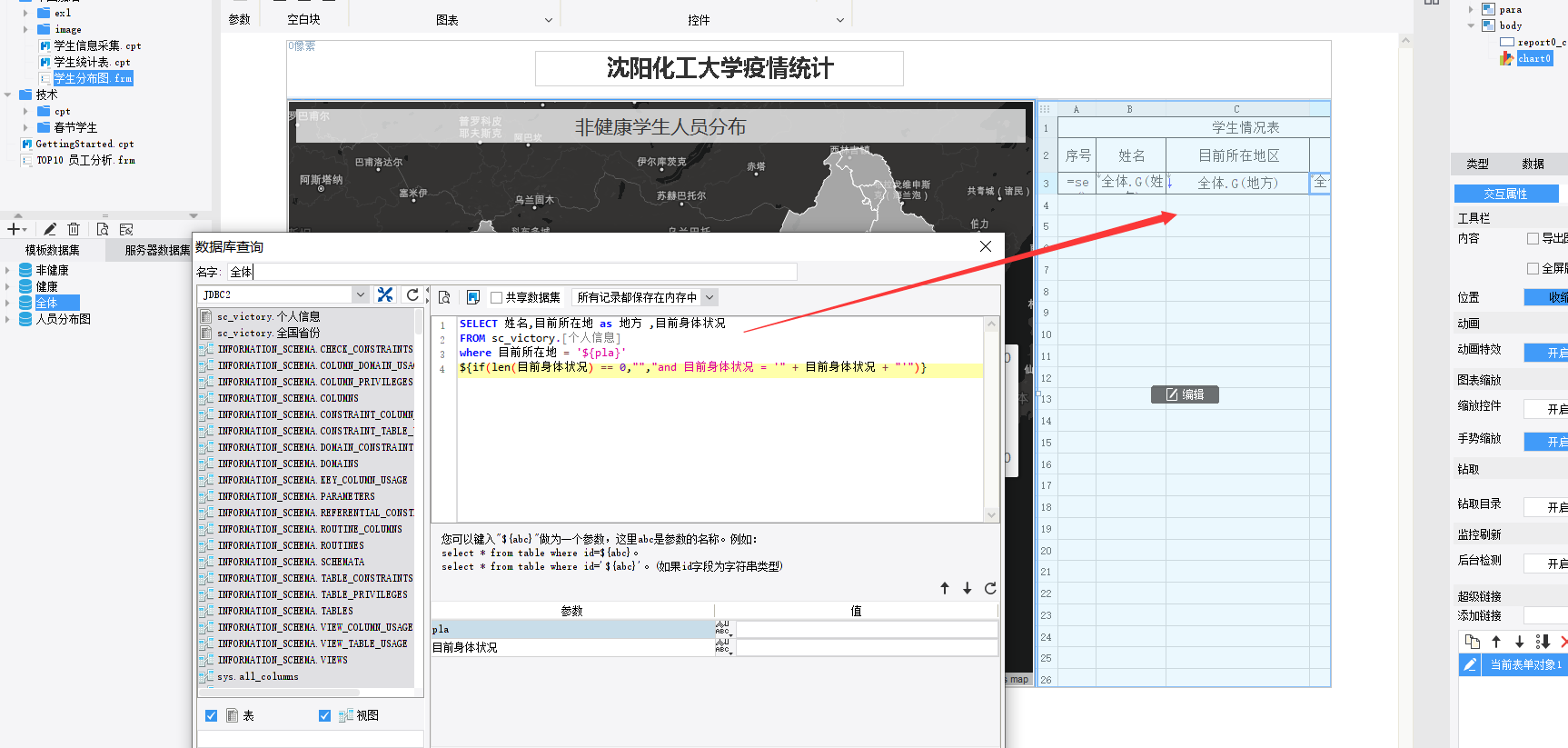
Task: Refresh the parameter list
Action: [x=990, y=588]
